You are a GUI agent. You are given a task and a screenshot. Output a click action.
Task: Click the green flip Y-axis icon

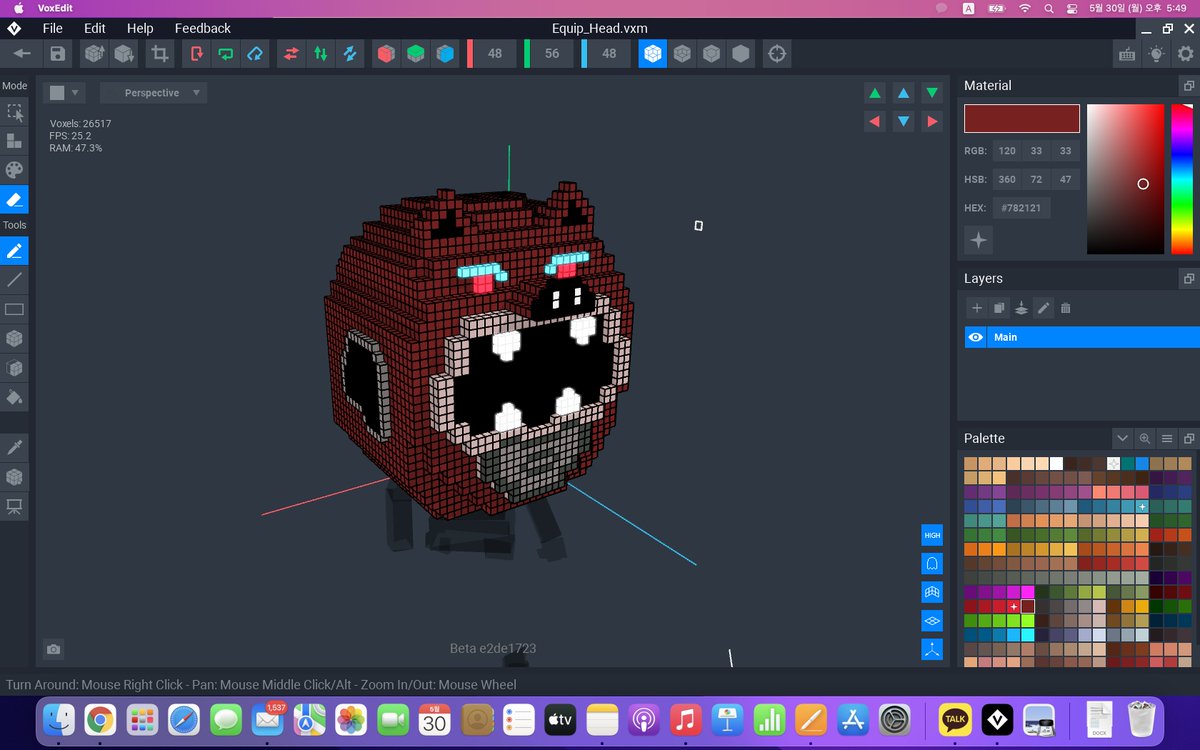226,53
